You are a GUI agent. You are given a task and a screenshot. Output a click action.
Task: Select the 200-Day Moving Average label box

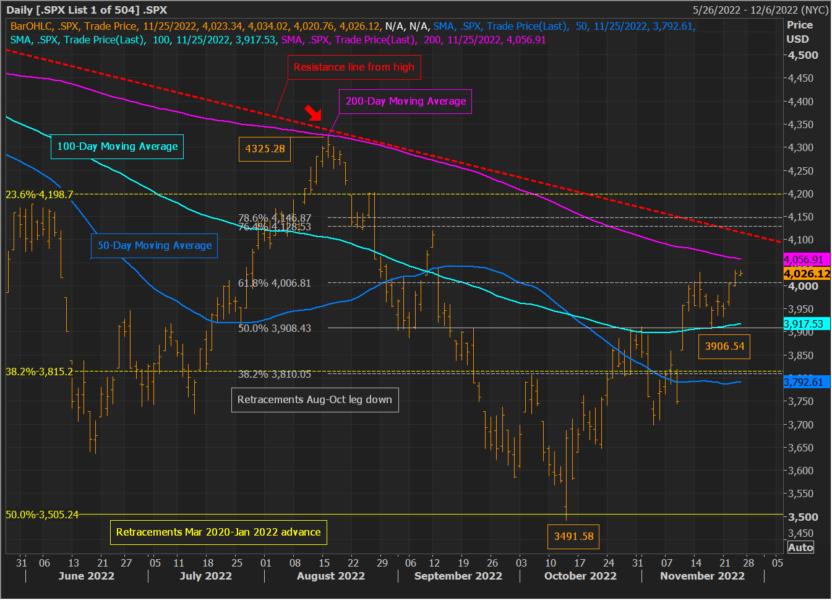pyautogui.click(x=405, y=101)
